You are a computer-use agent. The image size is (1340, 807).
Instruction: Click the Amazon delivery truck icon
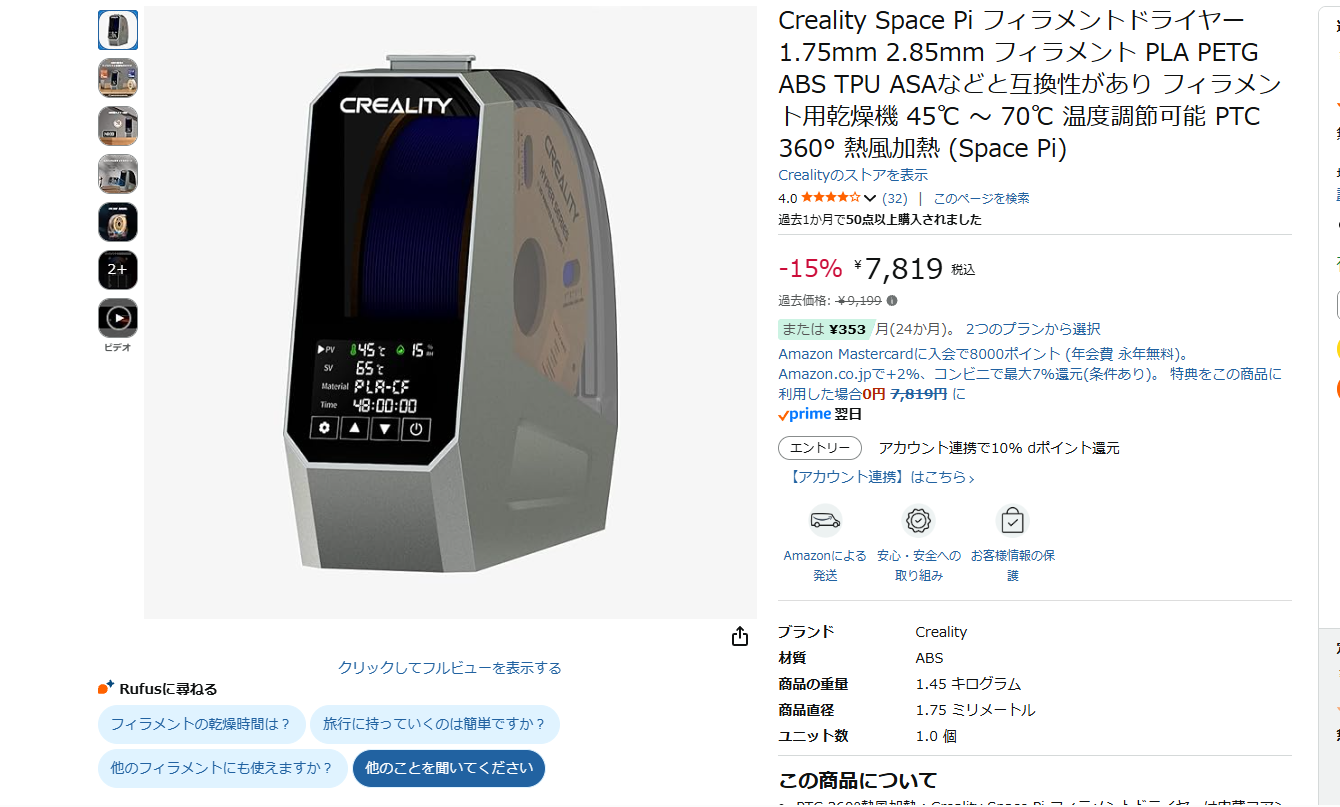pos(825,521)
